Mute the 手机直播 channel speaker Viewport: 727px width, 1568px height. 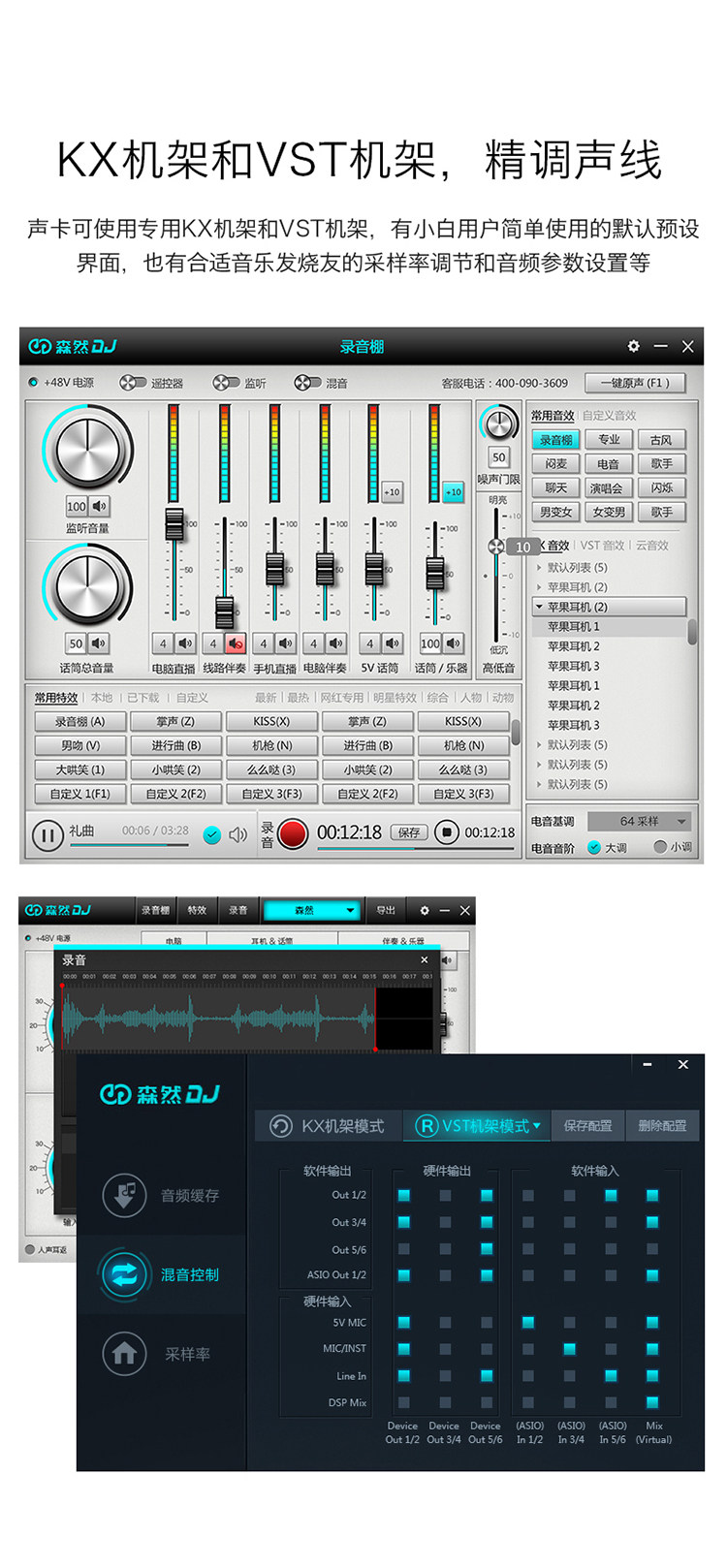click(285, 643)
